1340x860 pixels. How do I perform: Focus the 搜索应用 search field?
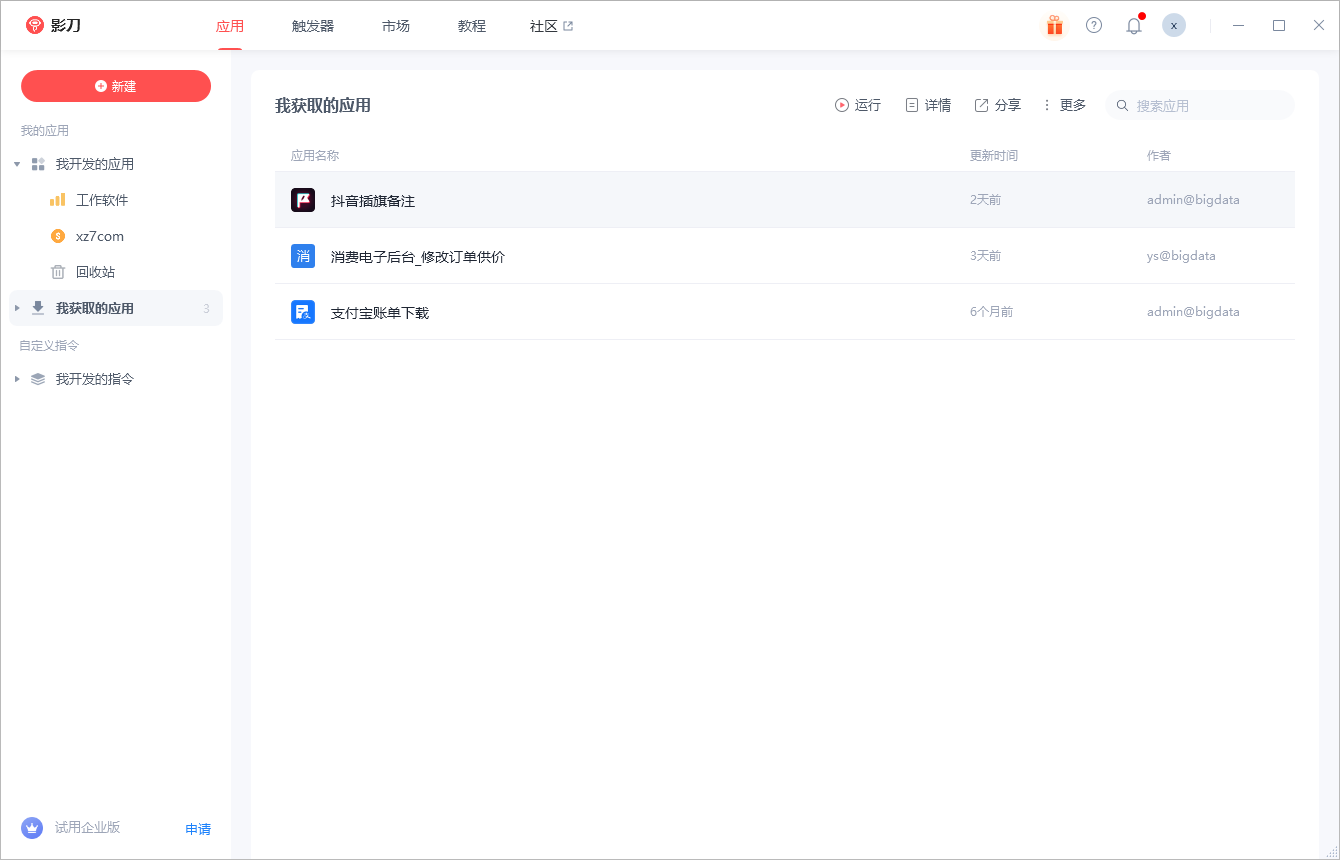coord(1200,105)
